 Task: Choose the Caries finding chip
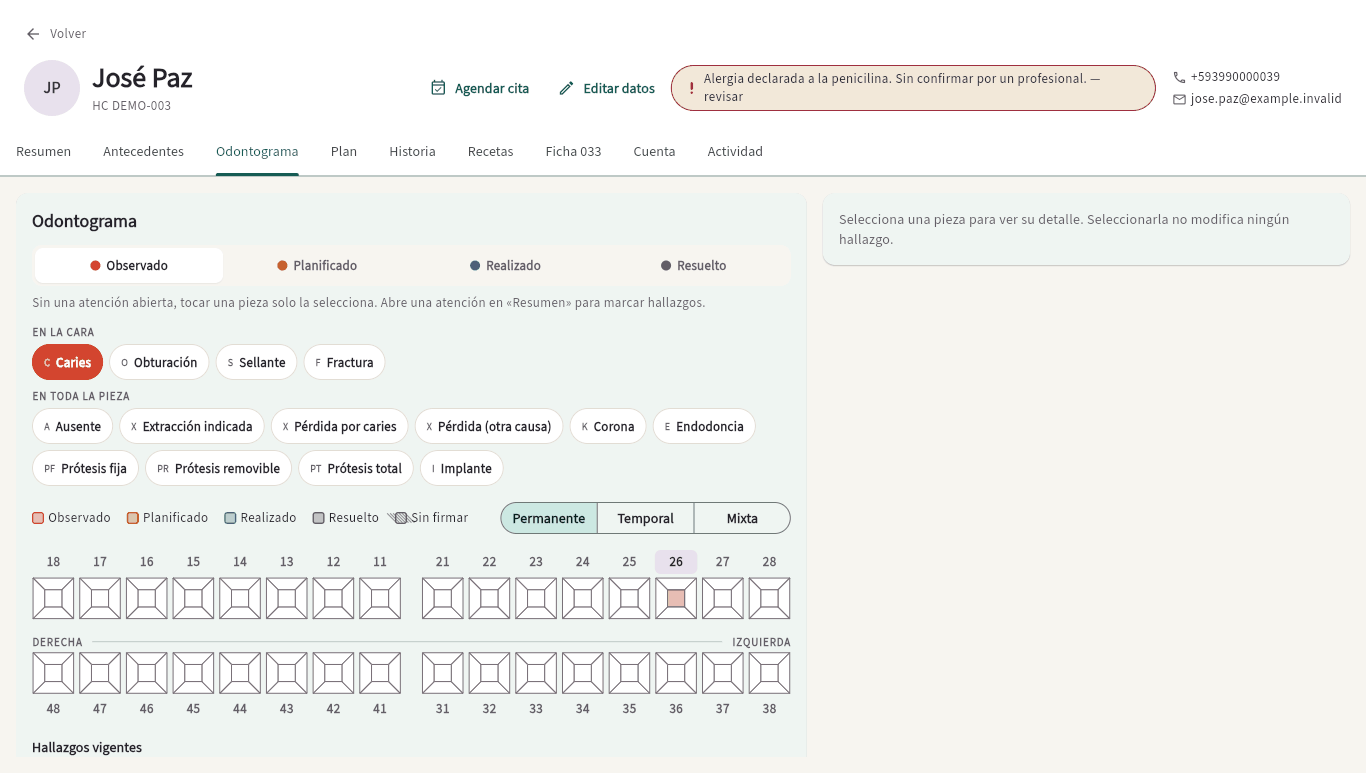[67, 362]
